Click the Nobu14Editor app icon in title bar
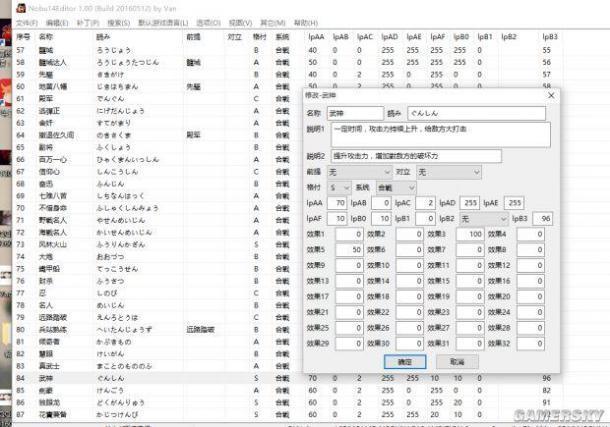This screenshot has width=610, height=427. point(7,7)
